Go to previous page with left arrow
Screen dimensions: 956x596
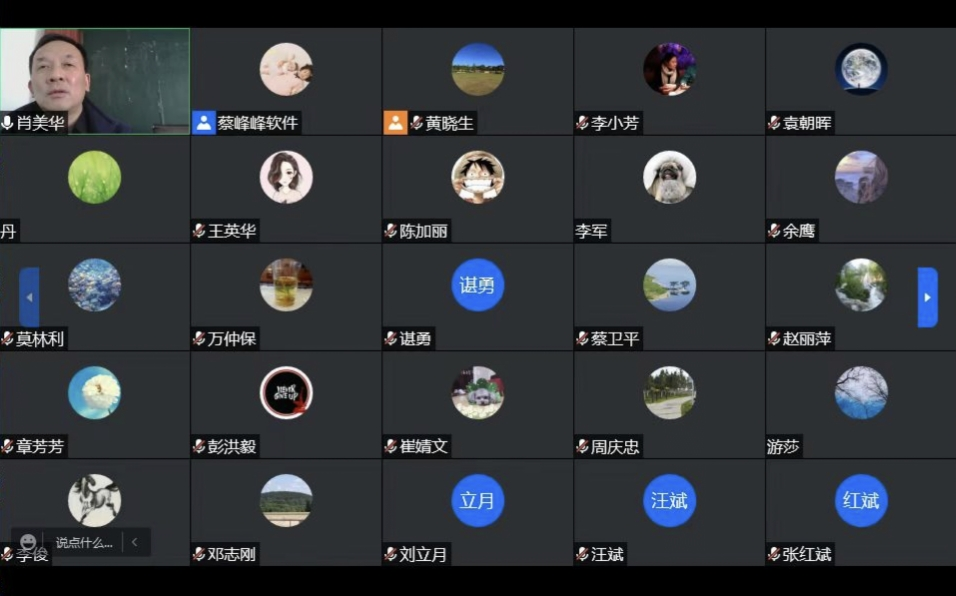29,297
